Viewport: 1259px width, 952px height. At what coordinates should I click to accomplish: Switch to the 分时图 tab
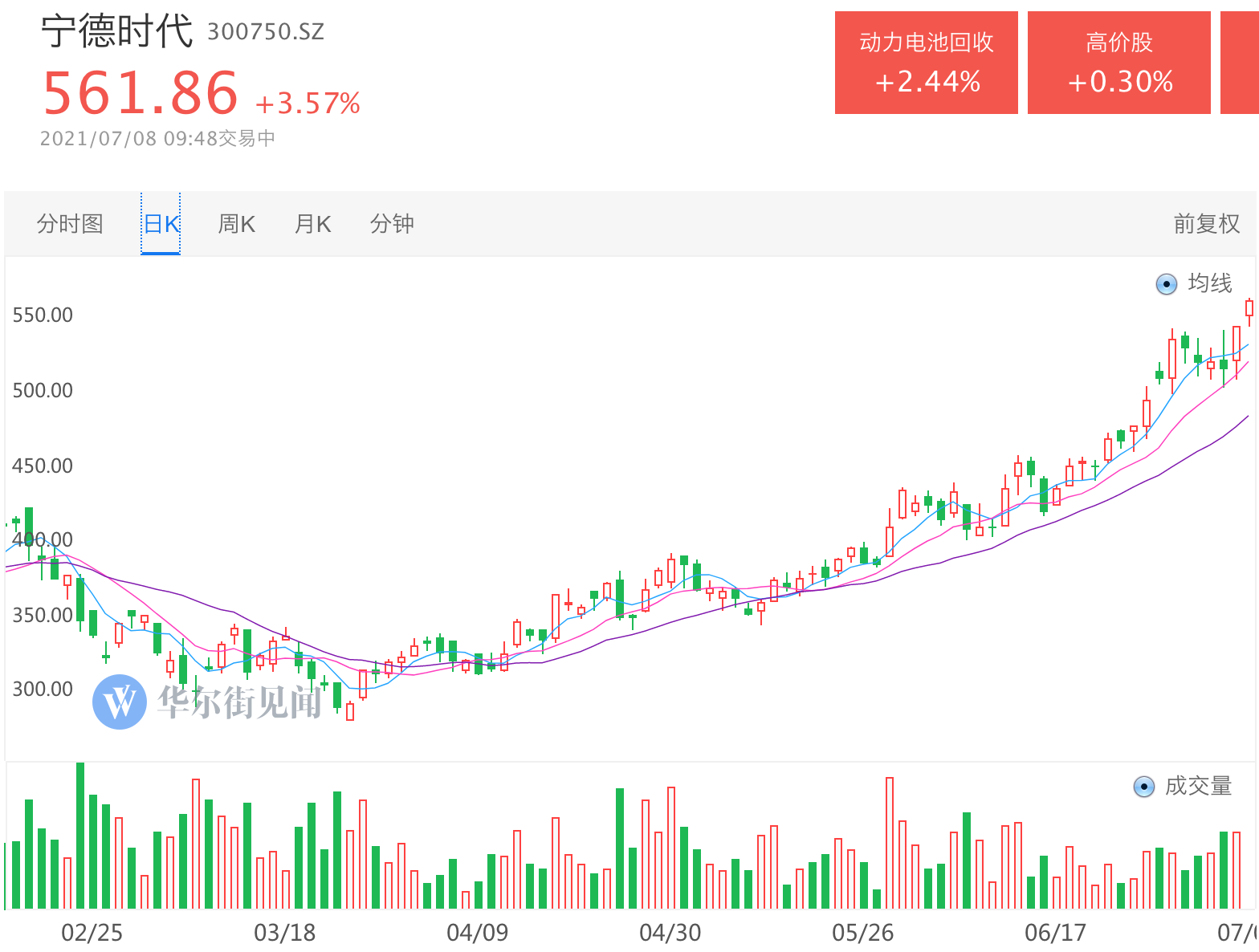[x=71, y=224]
